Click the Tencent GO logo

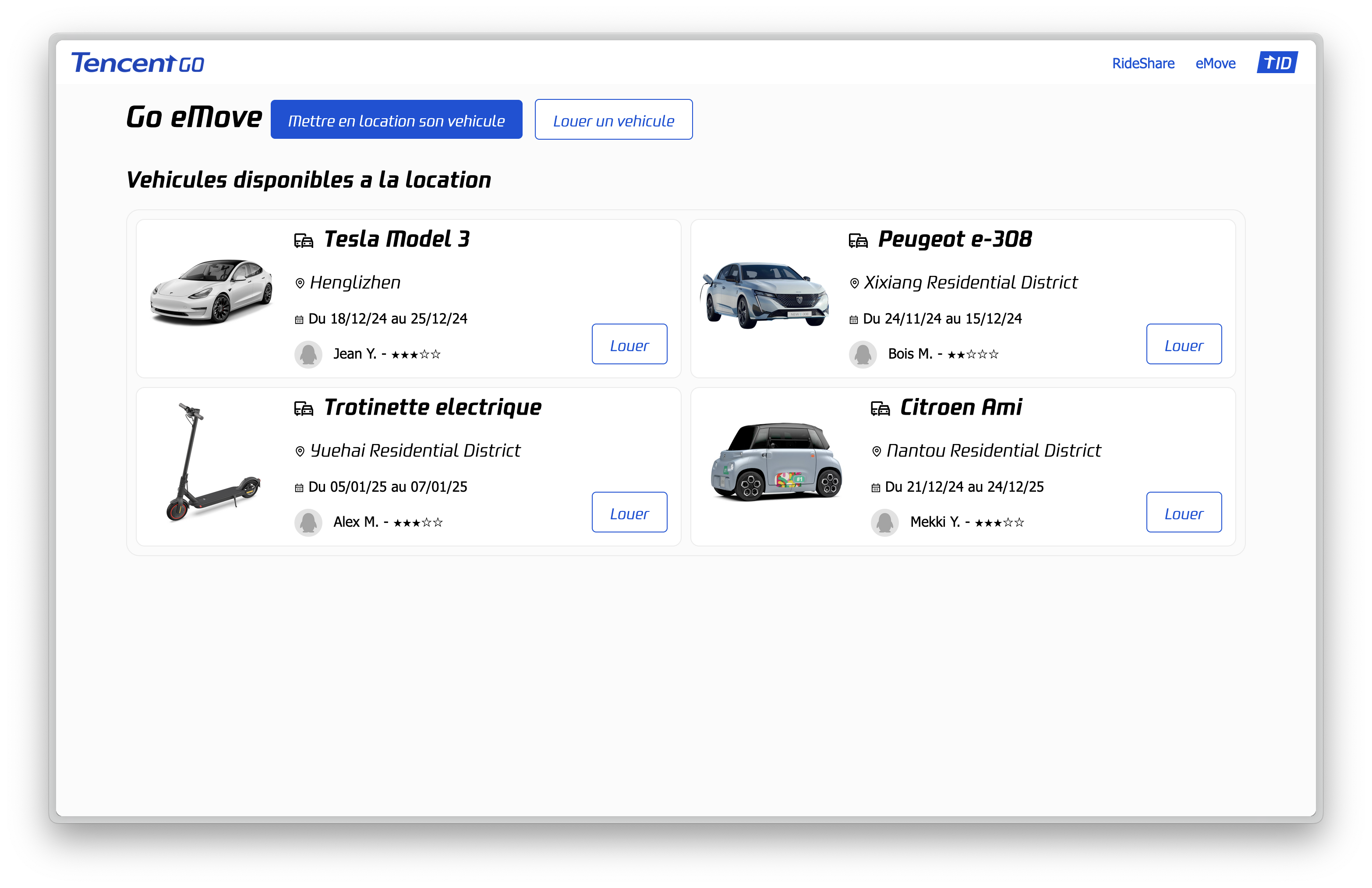point(137,63)
